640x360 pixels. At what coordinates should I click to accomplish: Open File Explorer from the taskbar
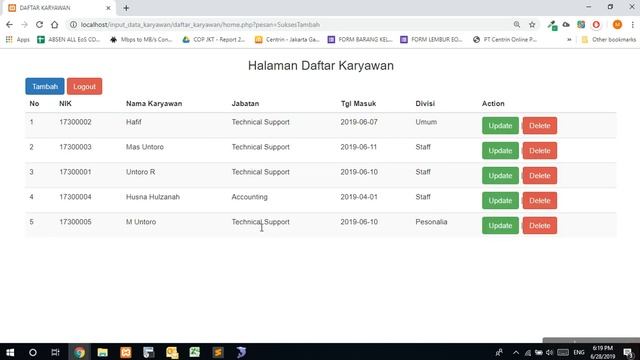tap(102, 352)
